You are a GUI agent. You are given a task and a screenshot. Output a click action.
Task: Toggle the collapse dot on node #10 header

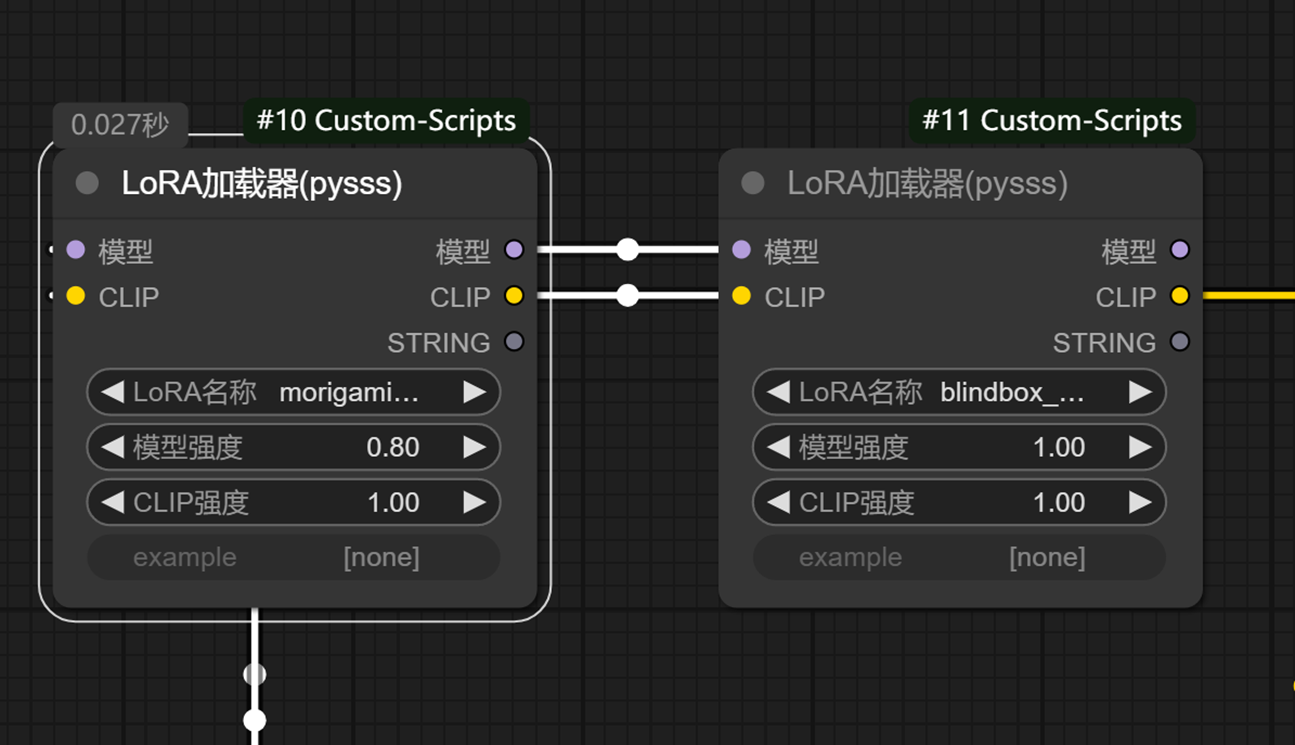pyautogui.click(x=87, y=182)
